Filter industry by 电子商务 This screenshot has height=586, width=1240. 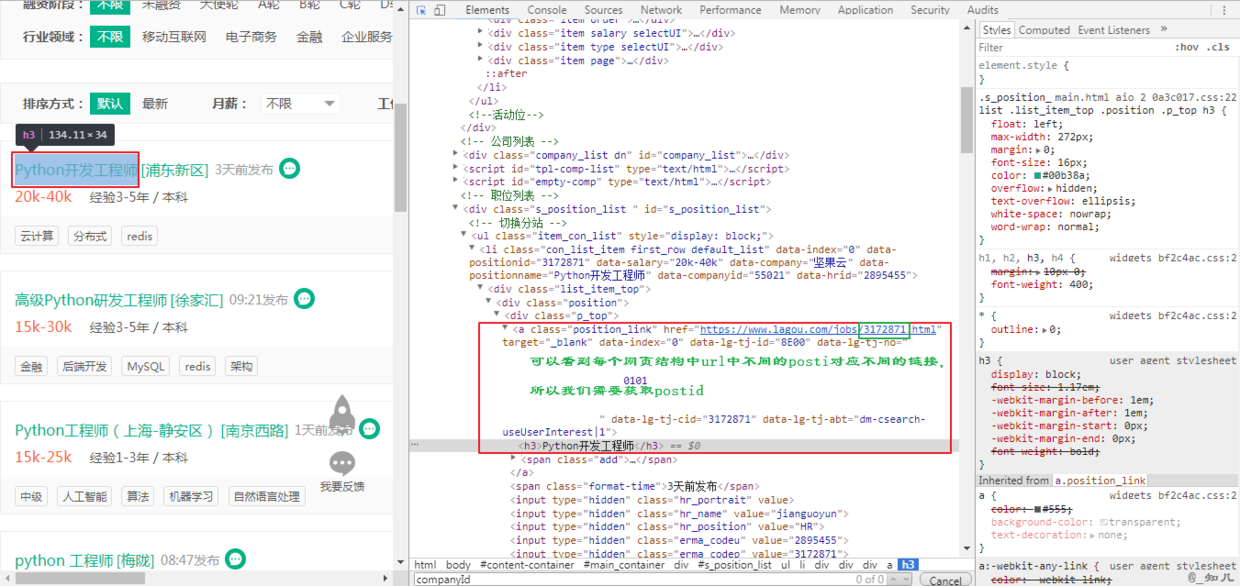pos(251,37)
